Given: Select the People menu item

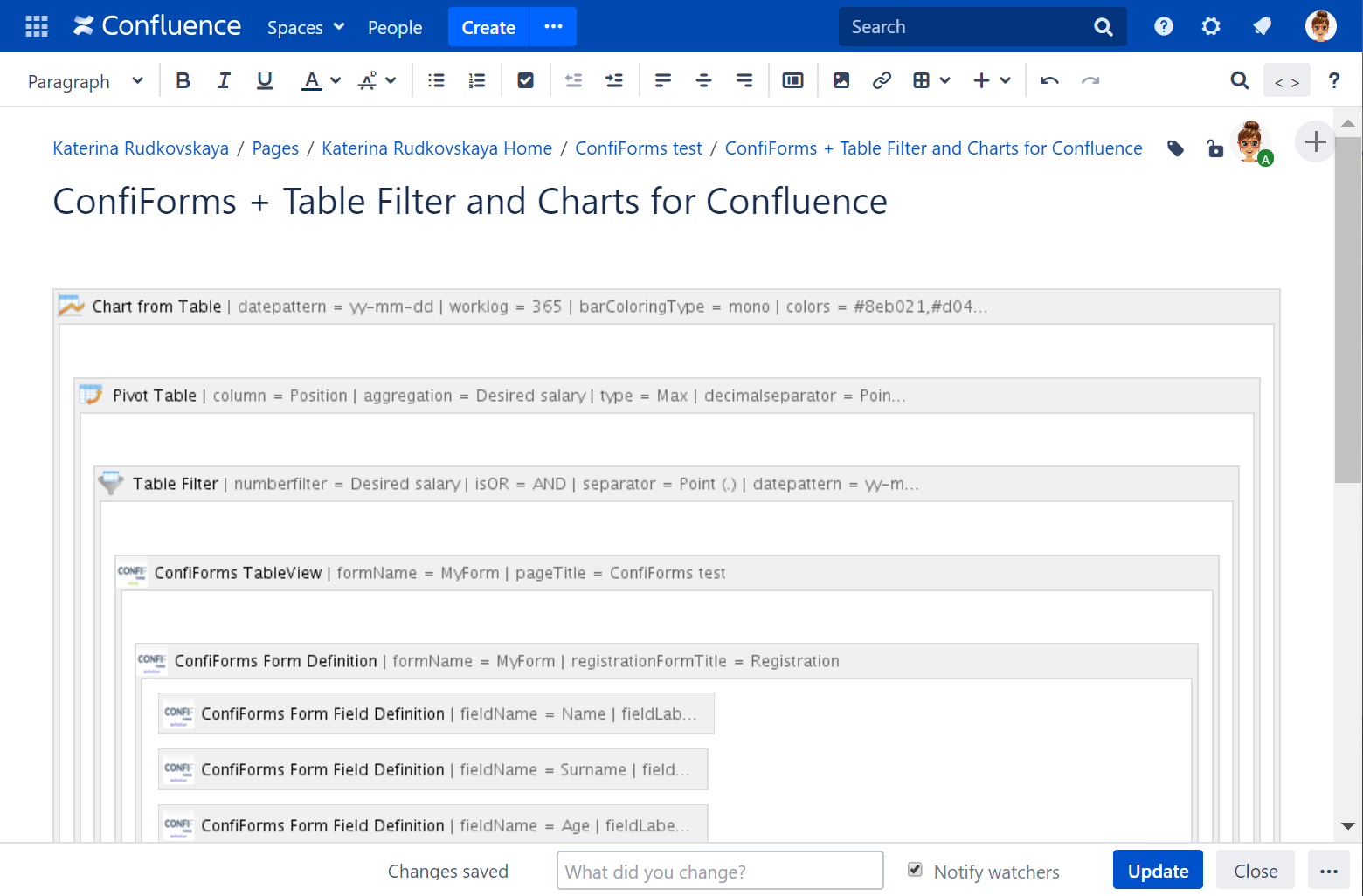Looking at the screenshot, I should [394, 27].
